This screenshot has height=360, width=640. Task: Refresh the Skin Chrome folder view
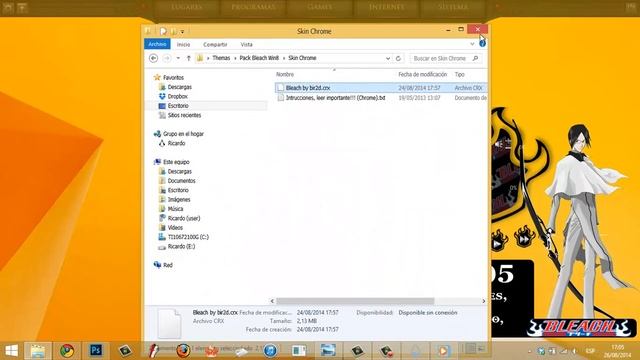(x=398, y=58)
